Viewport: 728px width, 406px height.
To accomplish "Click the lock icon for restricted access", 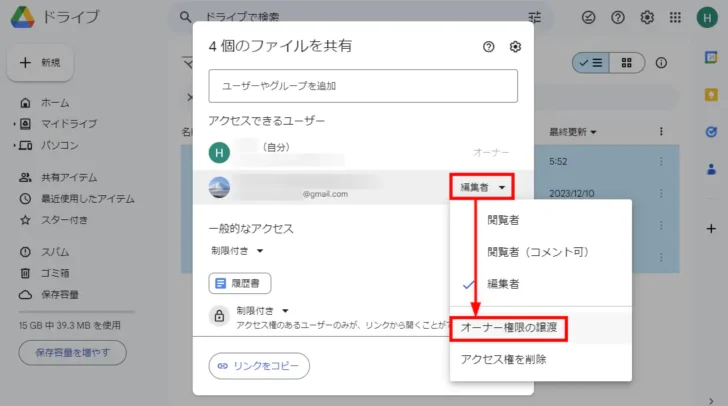I will tap(219, 316).
